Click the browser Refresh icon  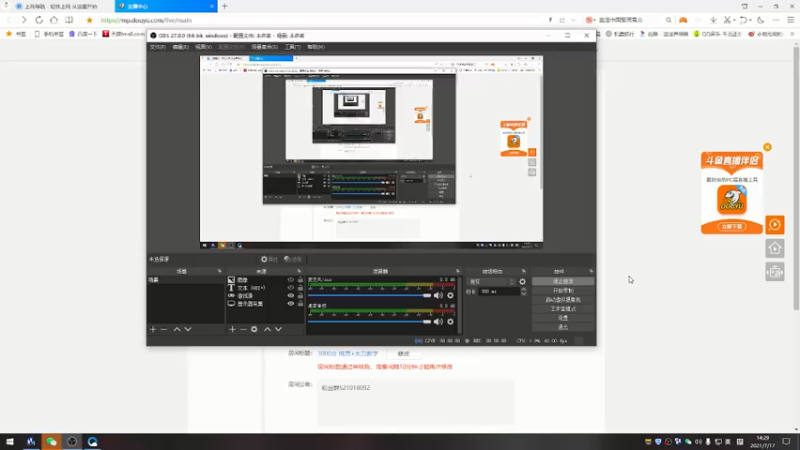[39, 20]
